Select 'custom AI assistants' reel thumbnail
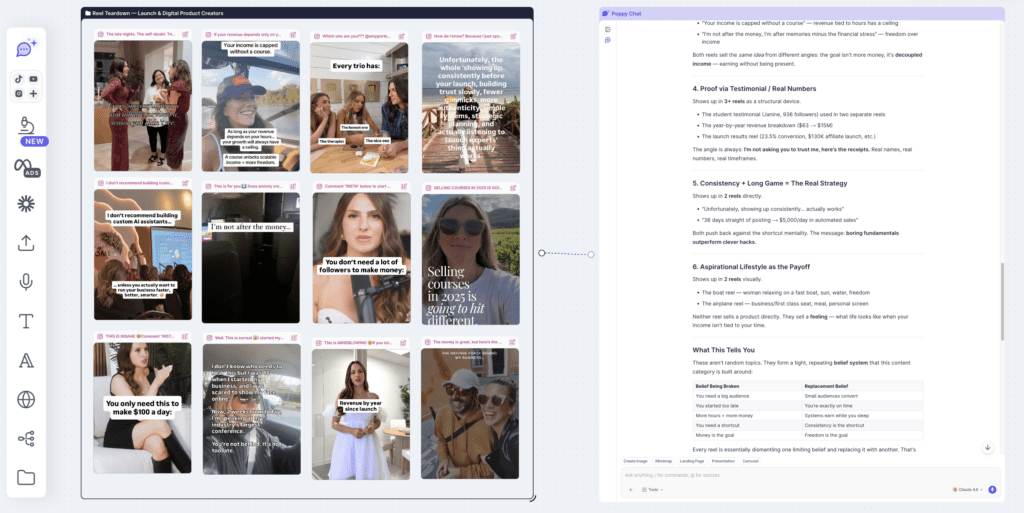The image size is (1024, 513). click(x=143, y=255)
